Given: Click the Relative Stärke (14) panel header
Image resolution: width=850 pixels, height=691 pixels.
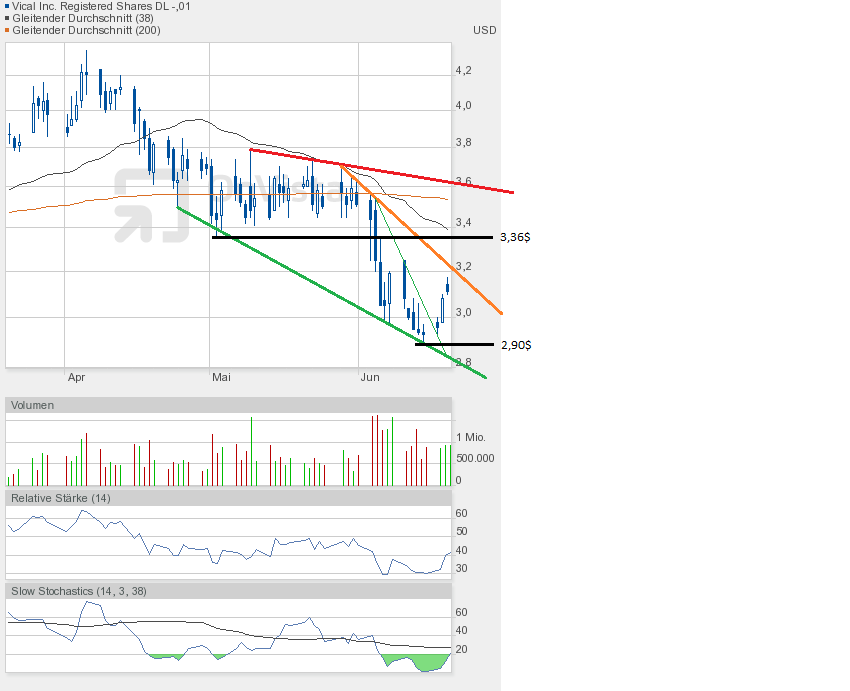Looking at the screenshot, I should tap(60, 497).
